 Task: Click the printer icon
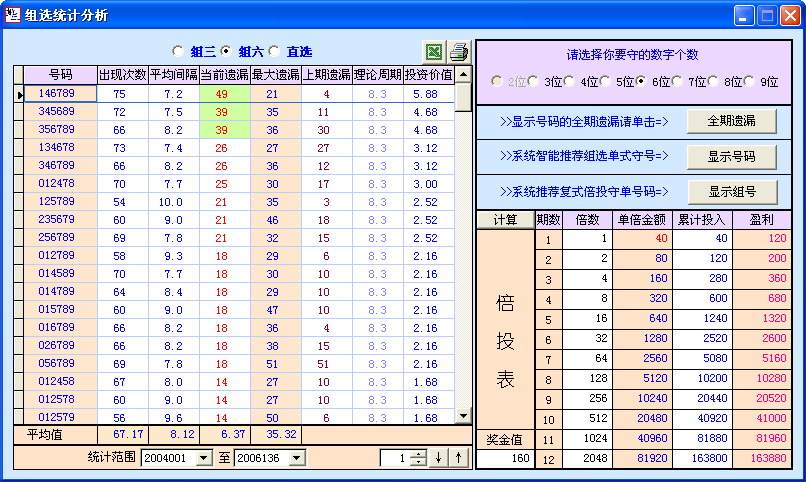point(459,52)
